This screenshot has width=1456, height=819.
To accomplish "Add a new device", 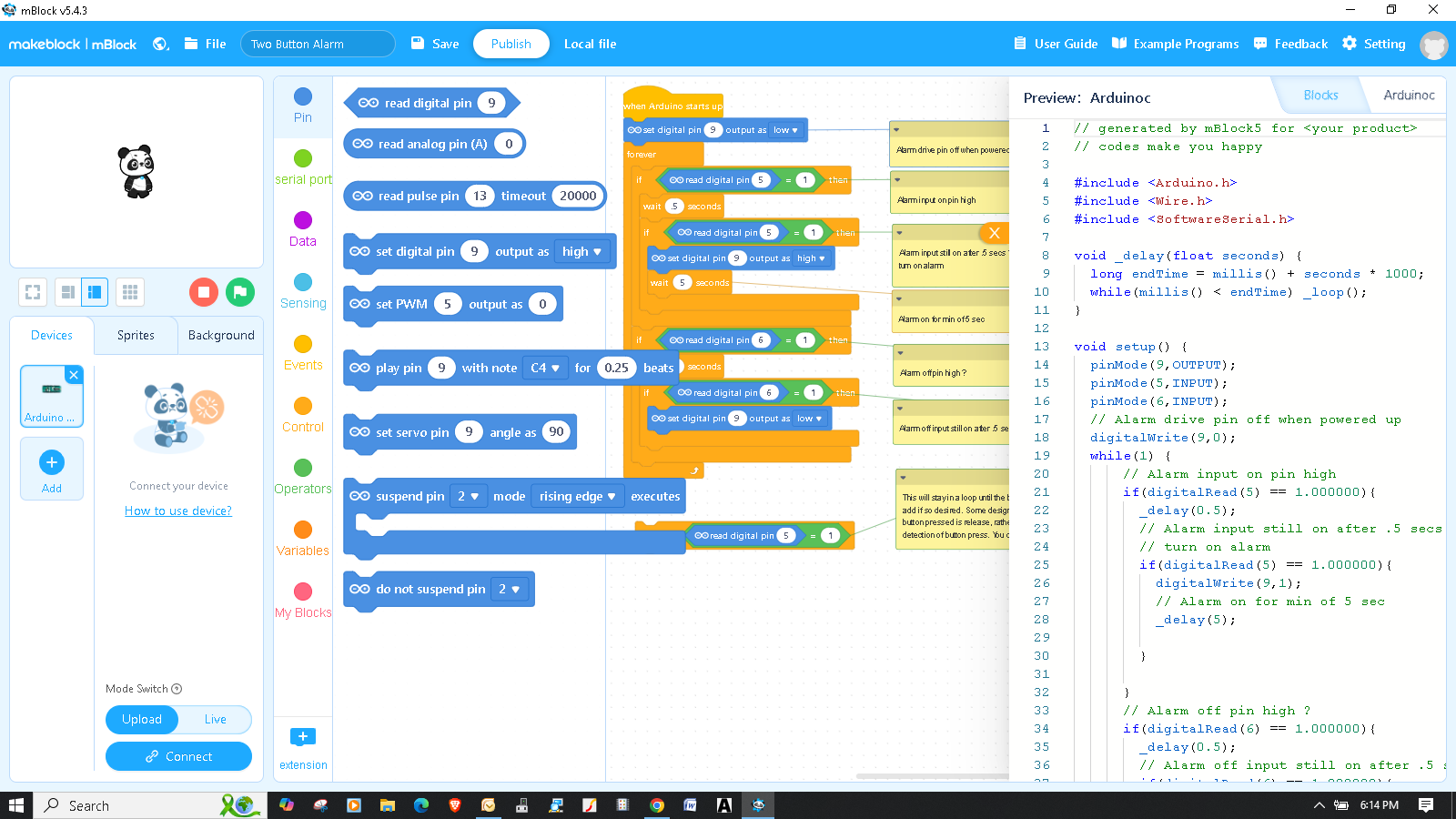I will pos(52,469).
